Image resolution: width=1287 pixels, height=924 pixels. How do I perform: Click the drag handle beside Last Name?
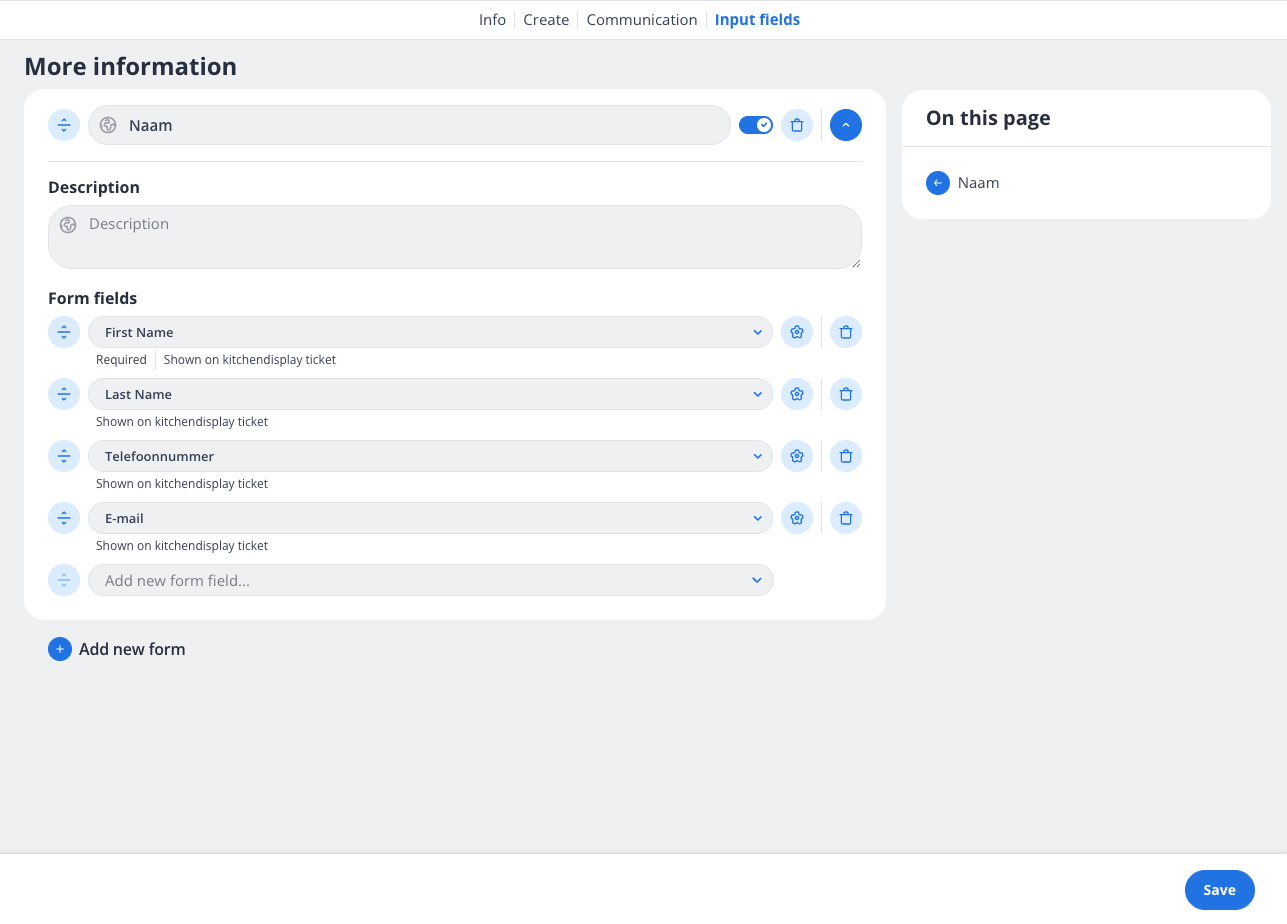63,393
